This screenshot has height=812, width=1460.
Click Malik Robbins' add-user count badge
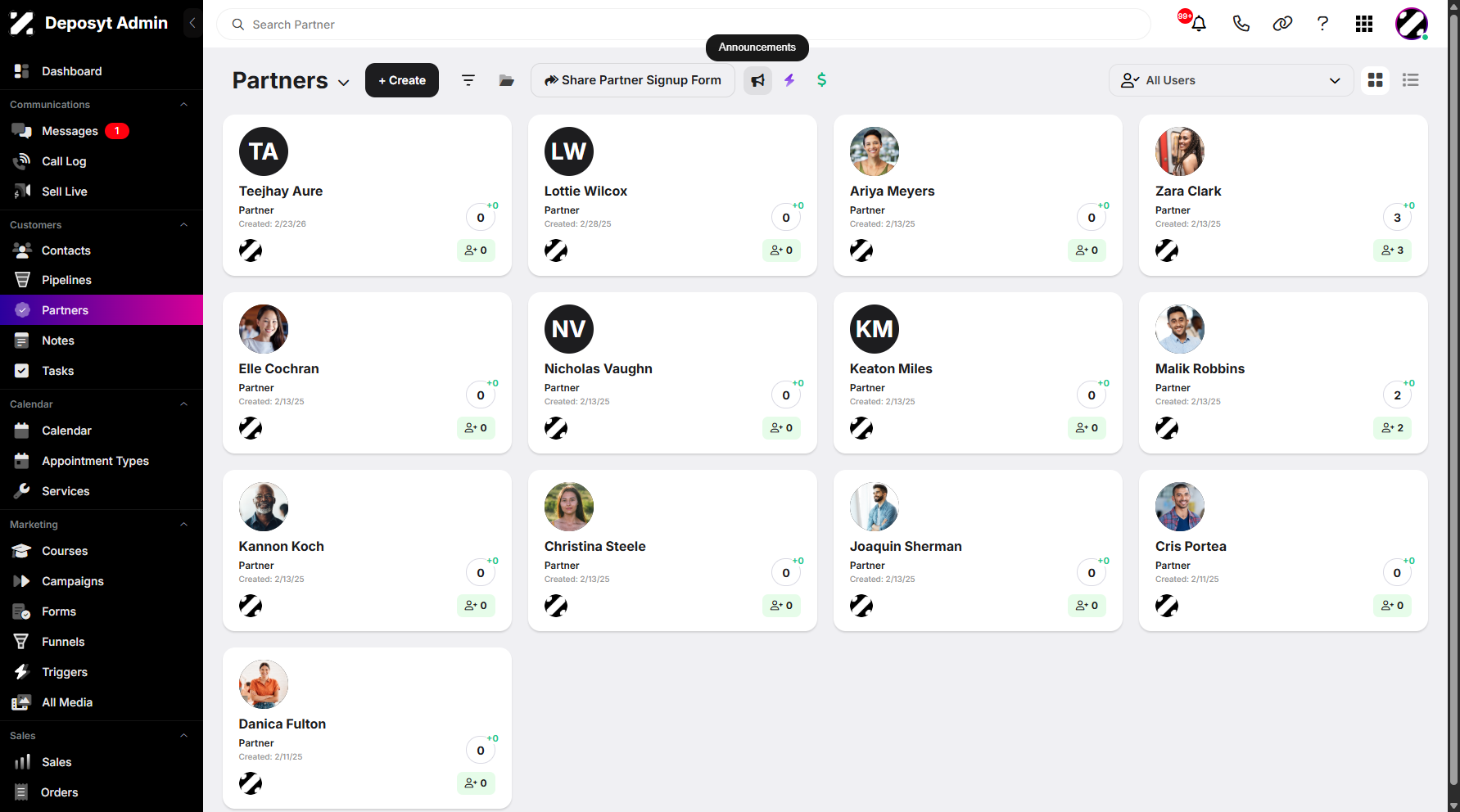click(1392, 428)
